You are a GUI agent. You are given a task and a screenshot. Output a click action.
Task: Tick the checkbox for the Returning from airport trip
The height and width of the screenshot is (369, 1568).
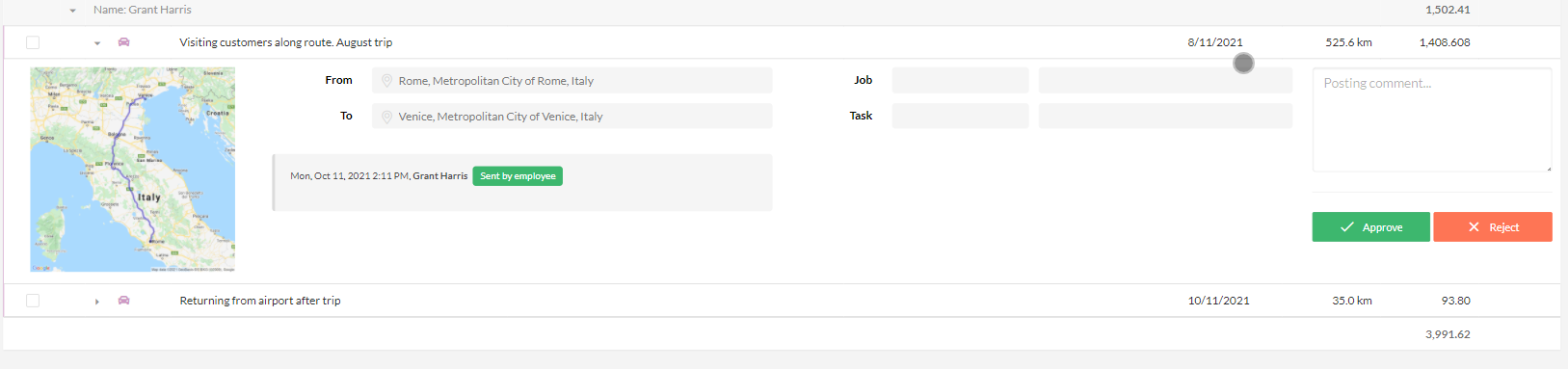click(33, 301)
